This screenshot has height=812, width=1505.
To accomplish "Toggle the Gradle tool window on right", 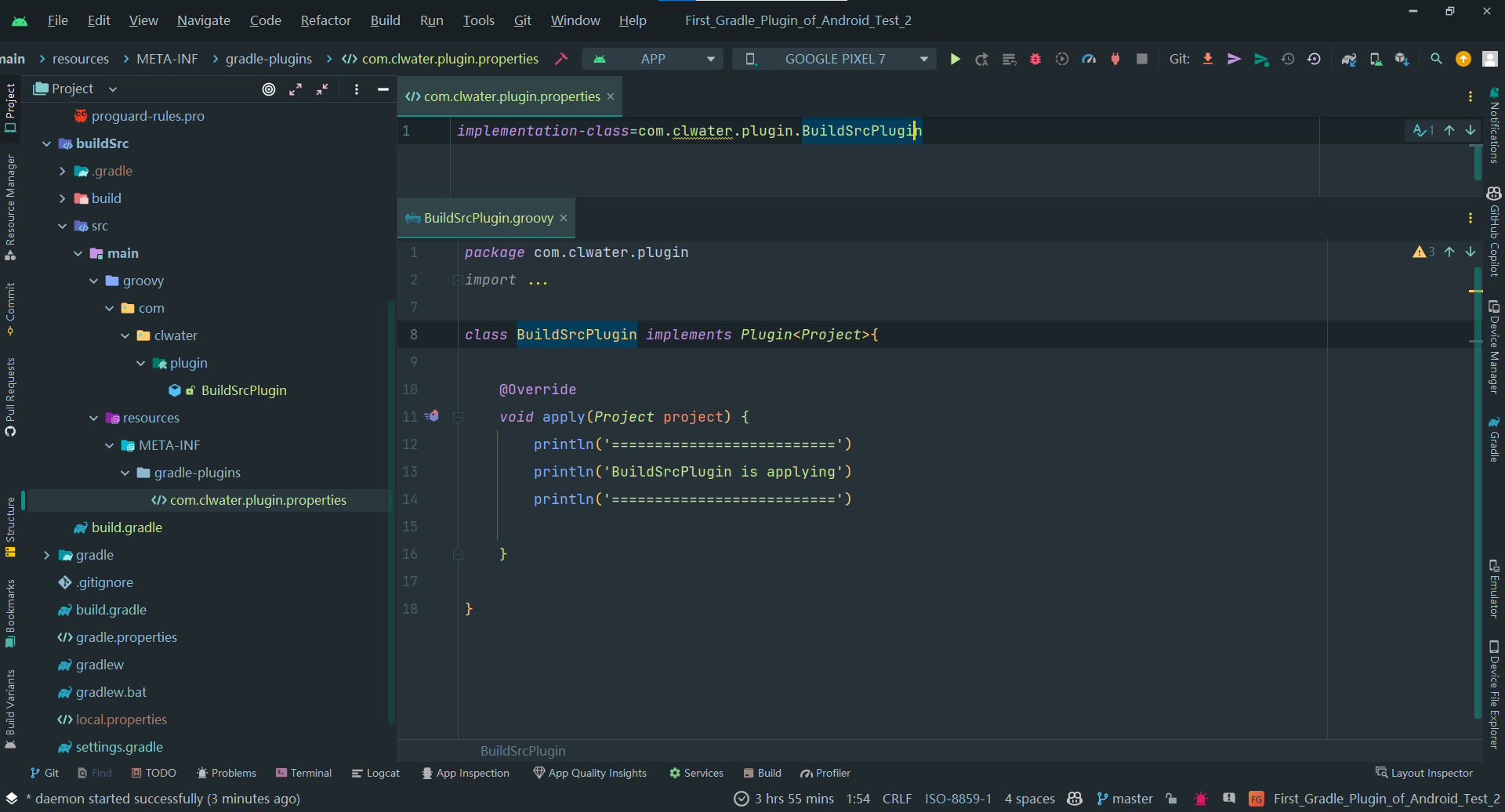I will pyautogui.click(x=1494, y=439).
